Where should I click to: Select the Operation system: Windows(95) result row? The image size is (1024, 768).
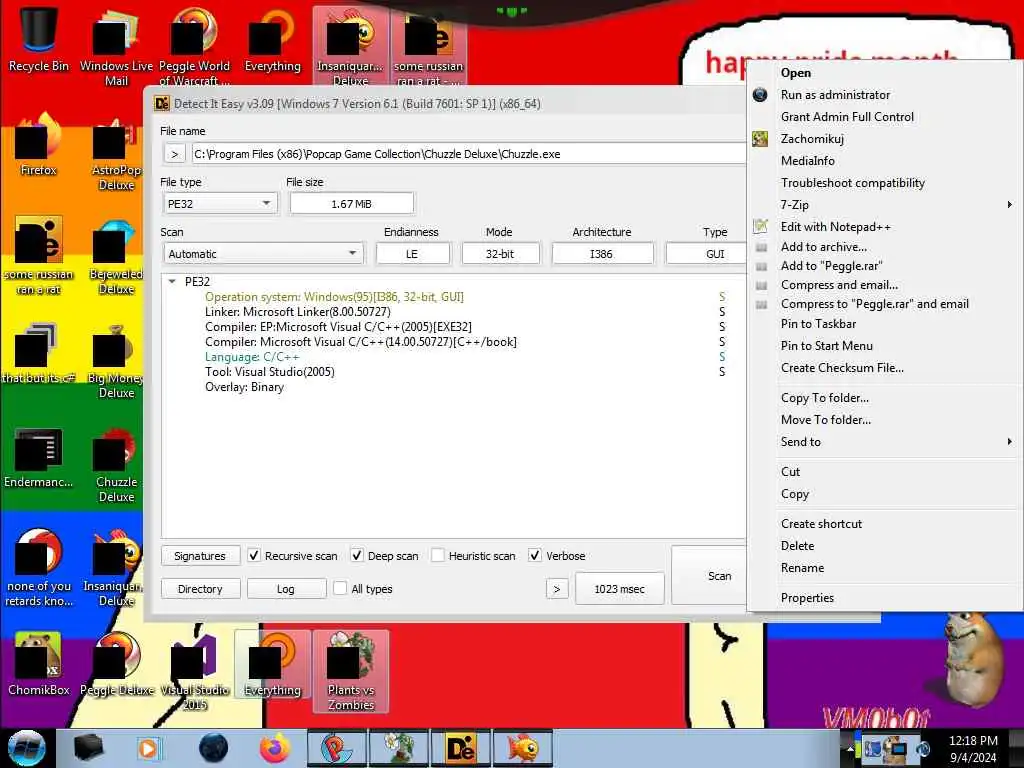[x=334, y=296]
